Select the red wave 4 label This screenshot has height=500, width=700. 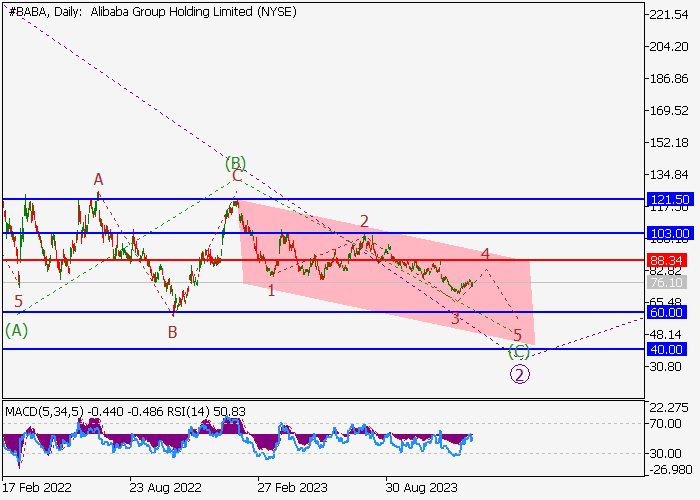tap(485, 254)
